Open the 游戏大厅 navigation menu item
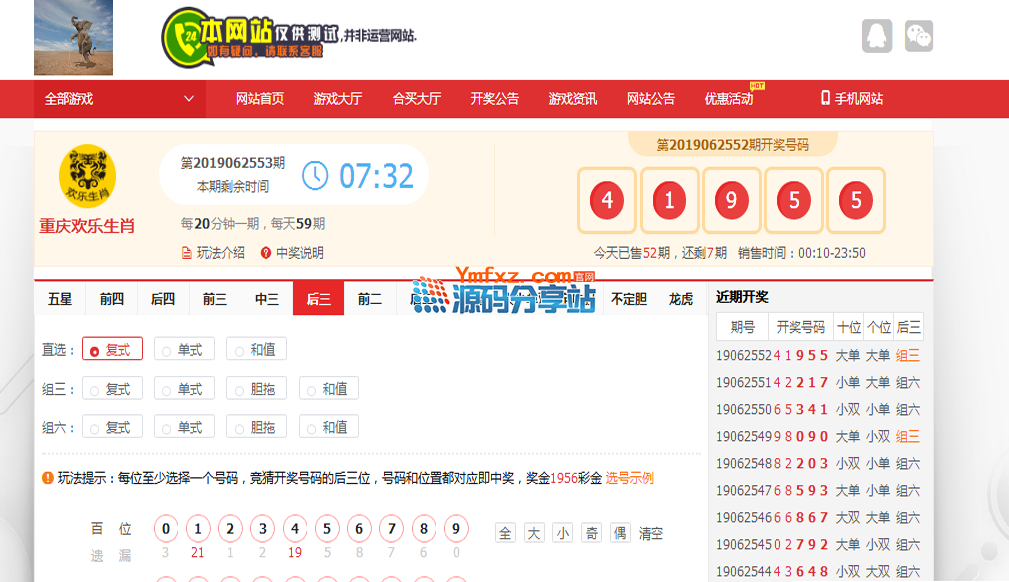The height and width of the screenshot is (582, 1009). click(x=337, y=99)
